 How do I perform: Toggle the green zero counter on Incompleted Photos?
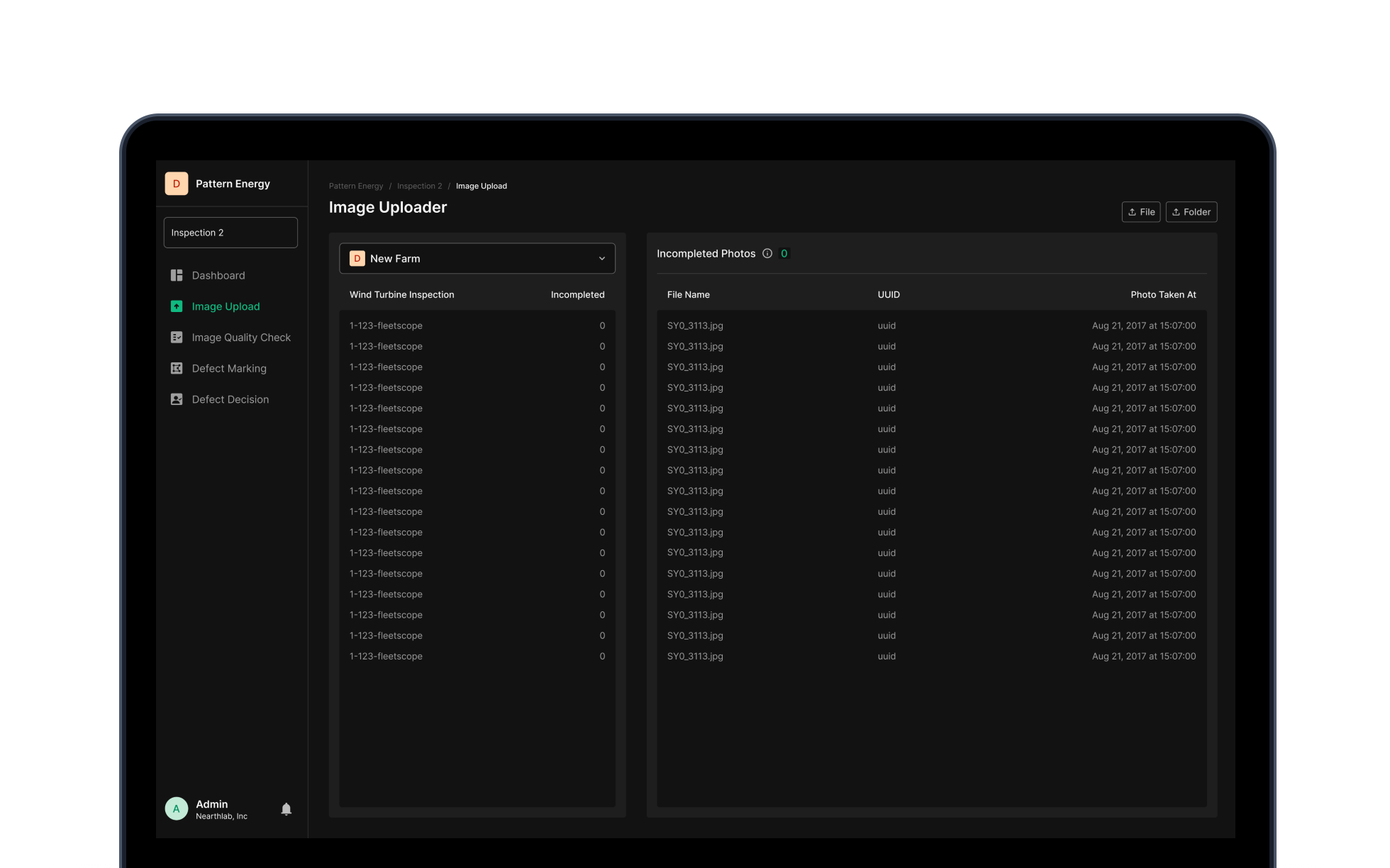(x=784, y=253)
